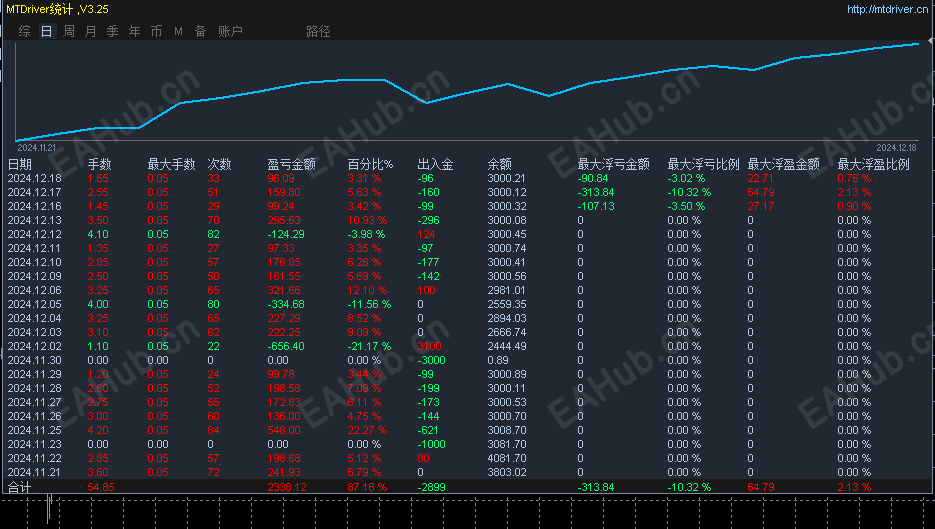Click profit value -656.40

[x=286, y=346]
